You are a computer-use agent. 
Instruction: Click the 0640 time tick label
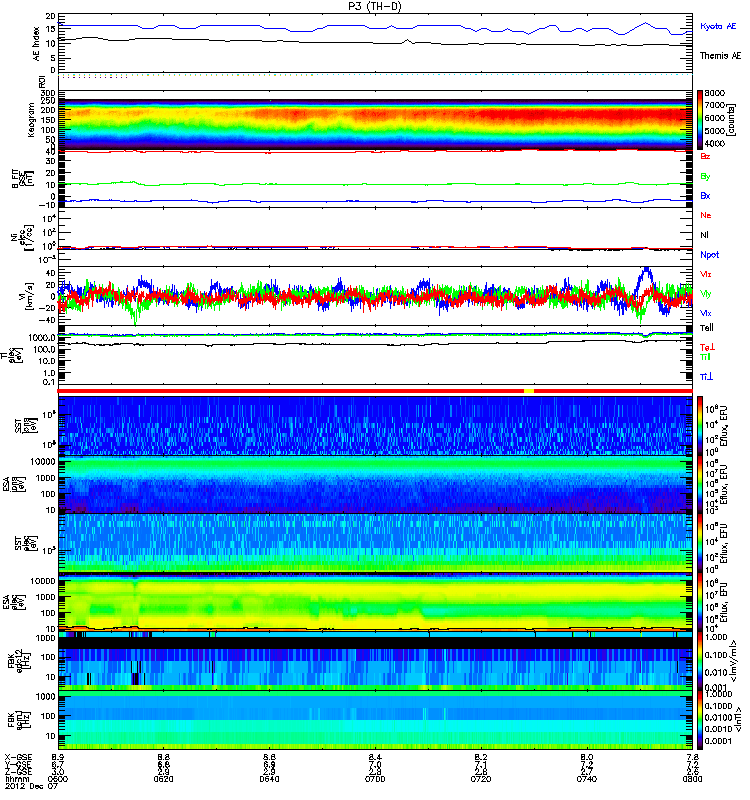[269, 779]
